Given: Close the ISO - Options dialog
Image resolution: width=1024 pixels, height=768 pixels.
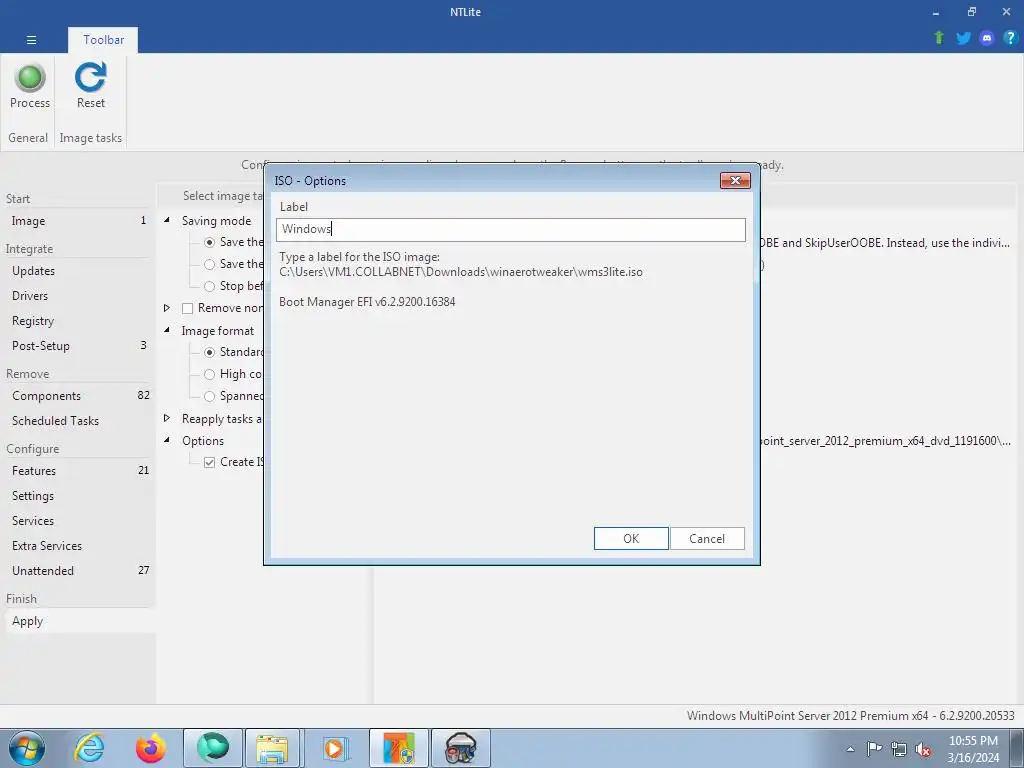Looking at the screenshot, I should pyautogui.click(x=735, y=180).
